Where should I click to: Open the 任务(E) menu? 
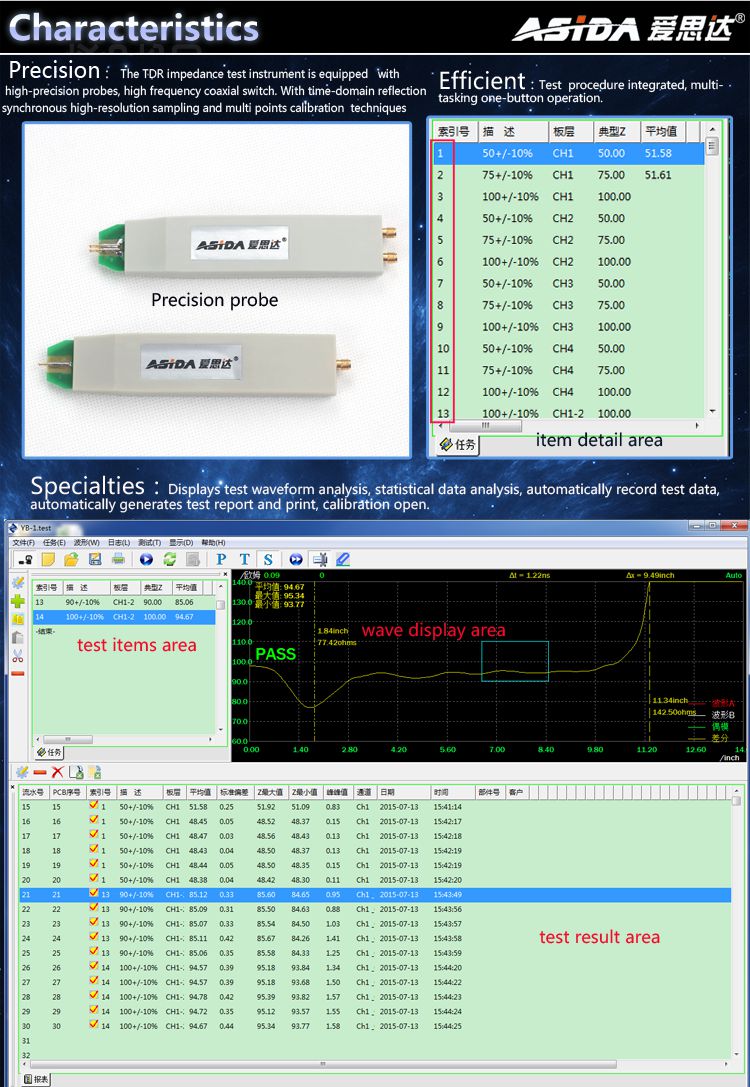[54, 542]
